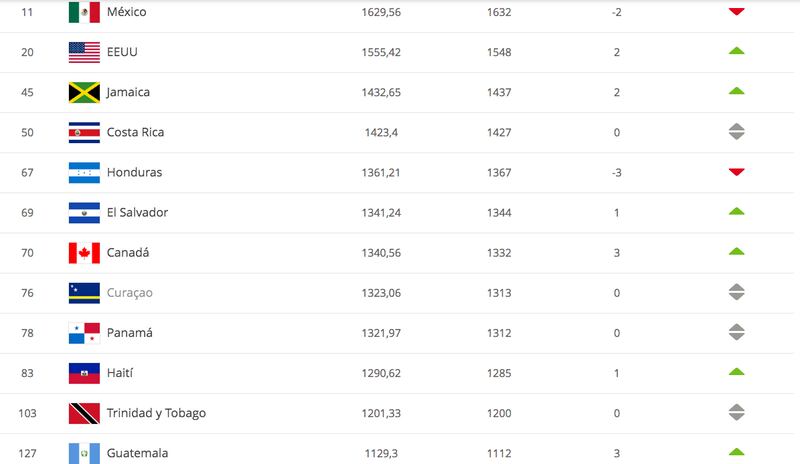Click the Mexico flag icon

tap(84, 12)
